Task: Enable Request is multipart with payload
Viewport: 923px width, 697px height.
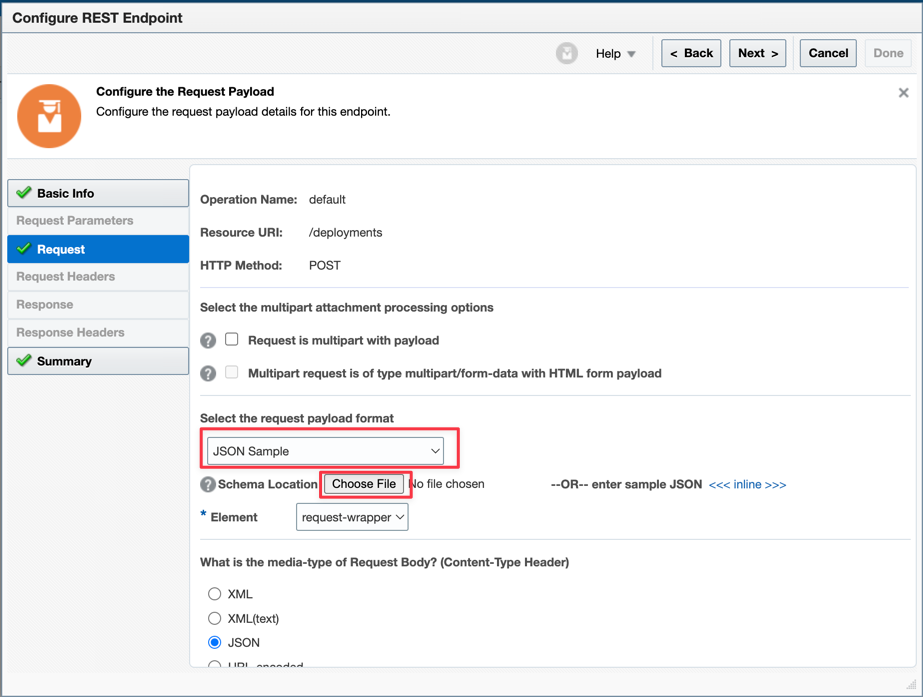Action: (x=232, y=340)
